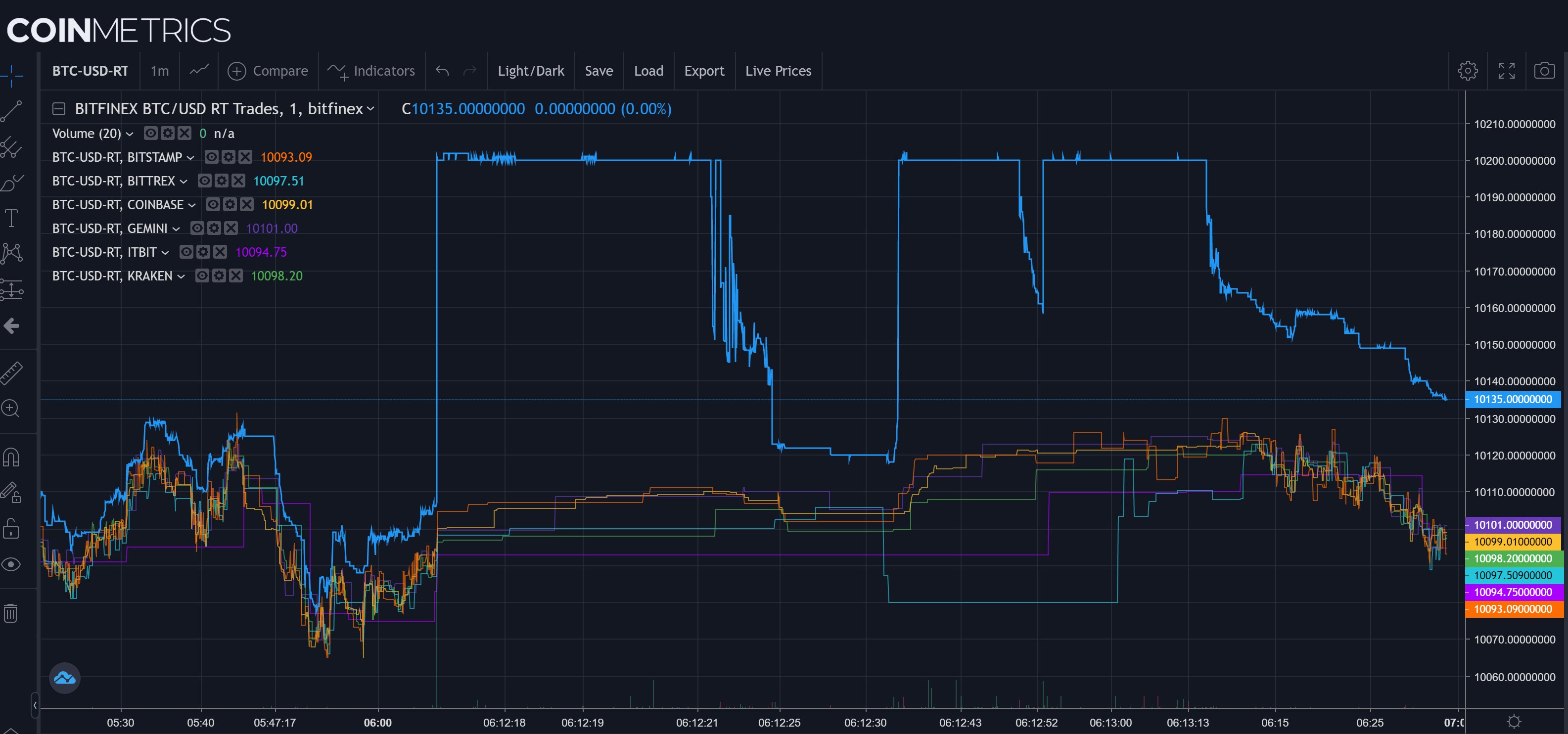Viewport: 1568px width, 734px height.
Task: Click Save in the toolbar
Action: 599,71
